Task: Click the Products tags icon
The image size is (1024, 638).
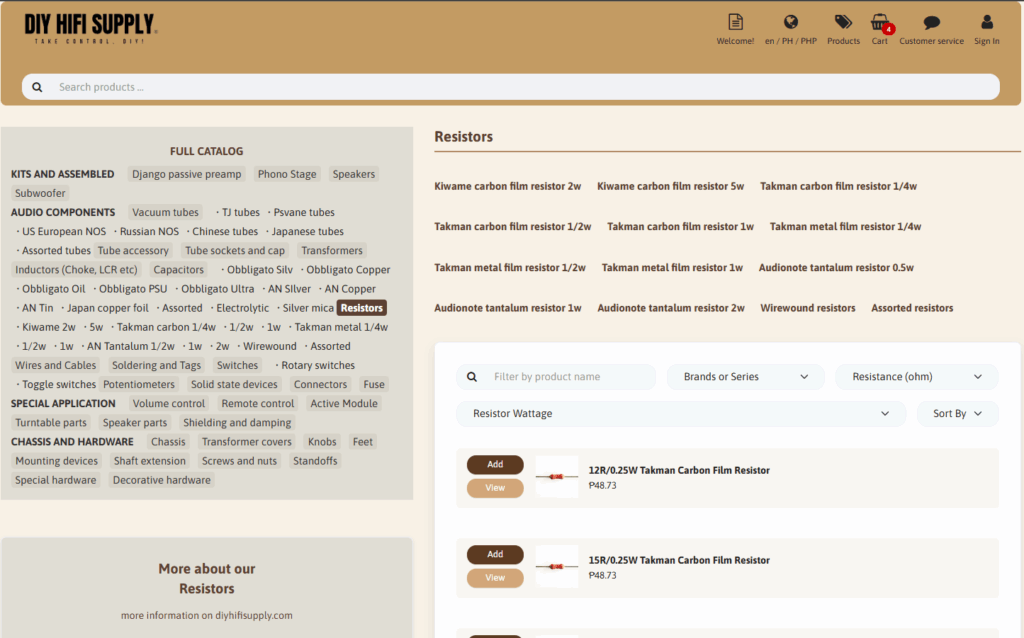Action: (843, 23)
